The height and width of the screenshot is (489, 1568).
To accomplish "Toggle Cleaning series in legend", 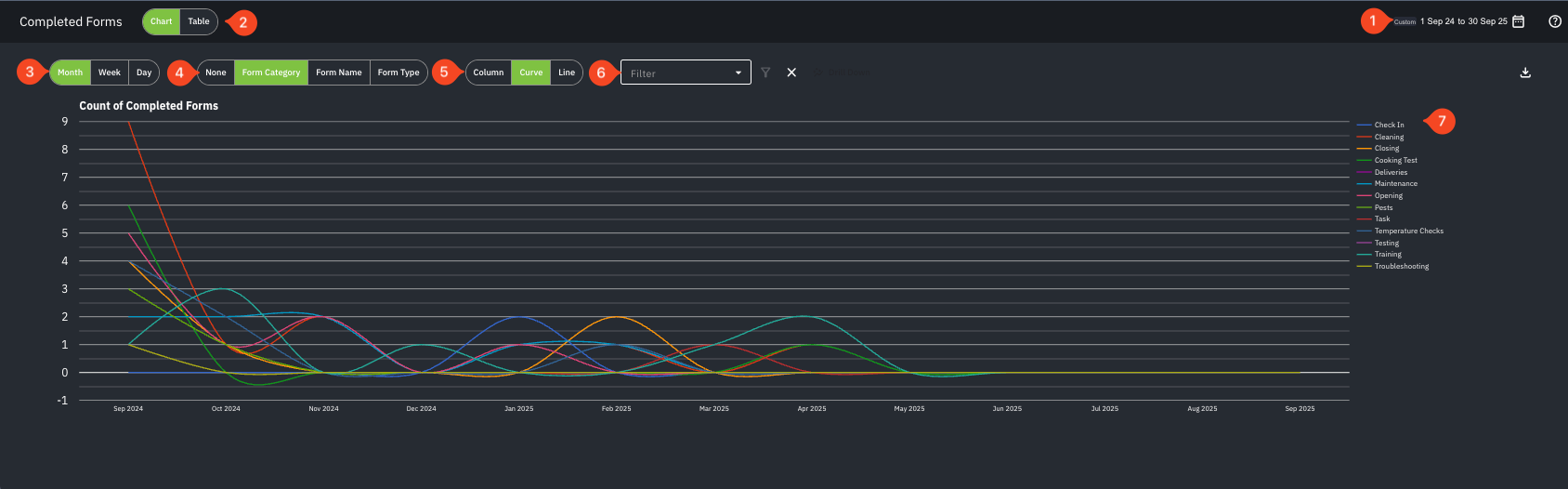I will tap(1380, 137).
